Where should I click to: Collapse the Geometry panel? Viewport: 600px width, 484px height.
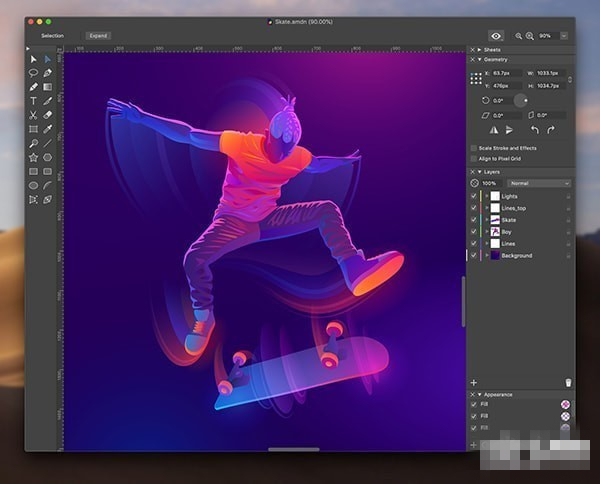point(480,59)
